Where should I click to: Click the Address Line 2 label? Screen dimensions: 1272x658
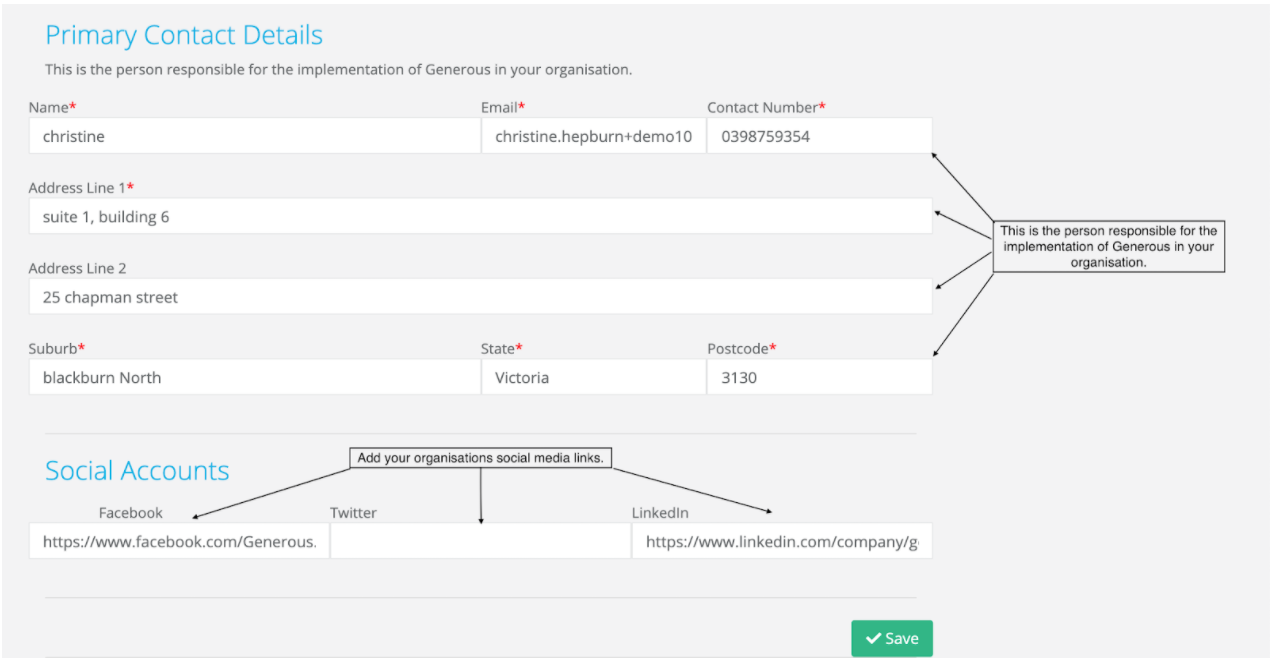pos(77,268)
